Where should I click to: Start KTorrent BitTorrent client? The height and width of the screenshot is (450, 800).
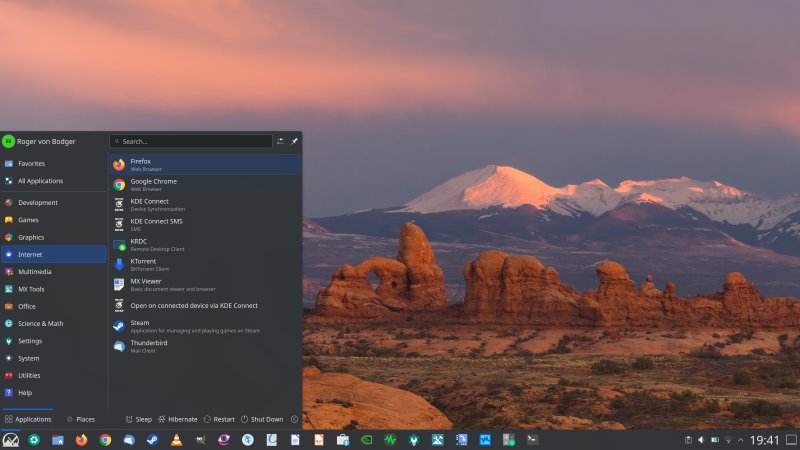(x=143, y=264)
